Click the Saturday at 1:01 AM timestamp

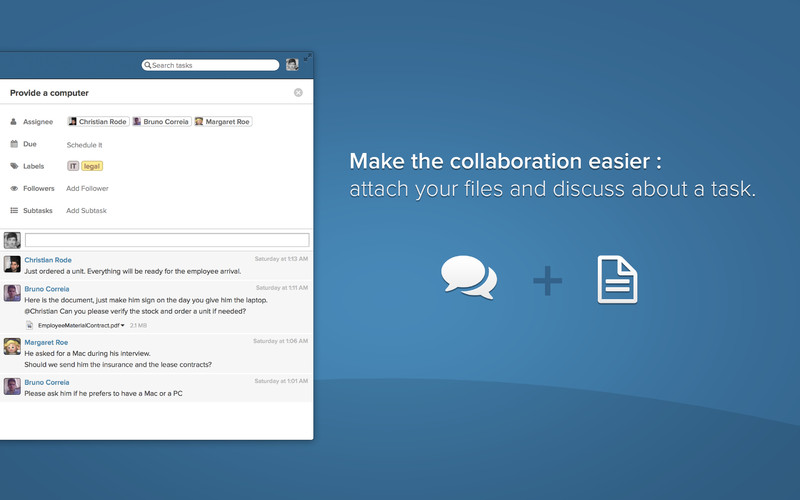pos(281,381)
